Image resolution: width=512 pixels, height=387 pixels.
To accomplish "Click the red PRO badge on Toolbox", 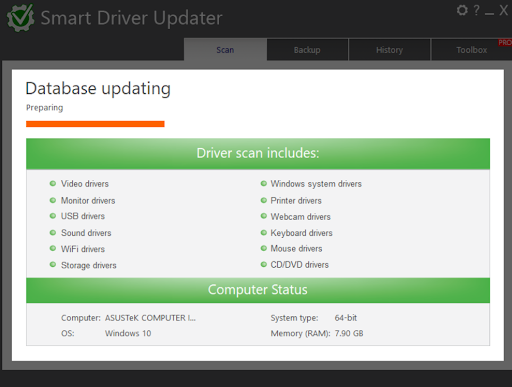I will [x=505, y=42].
